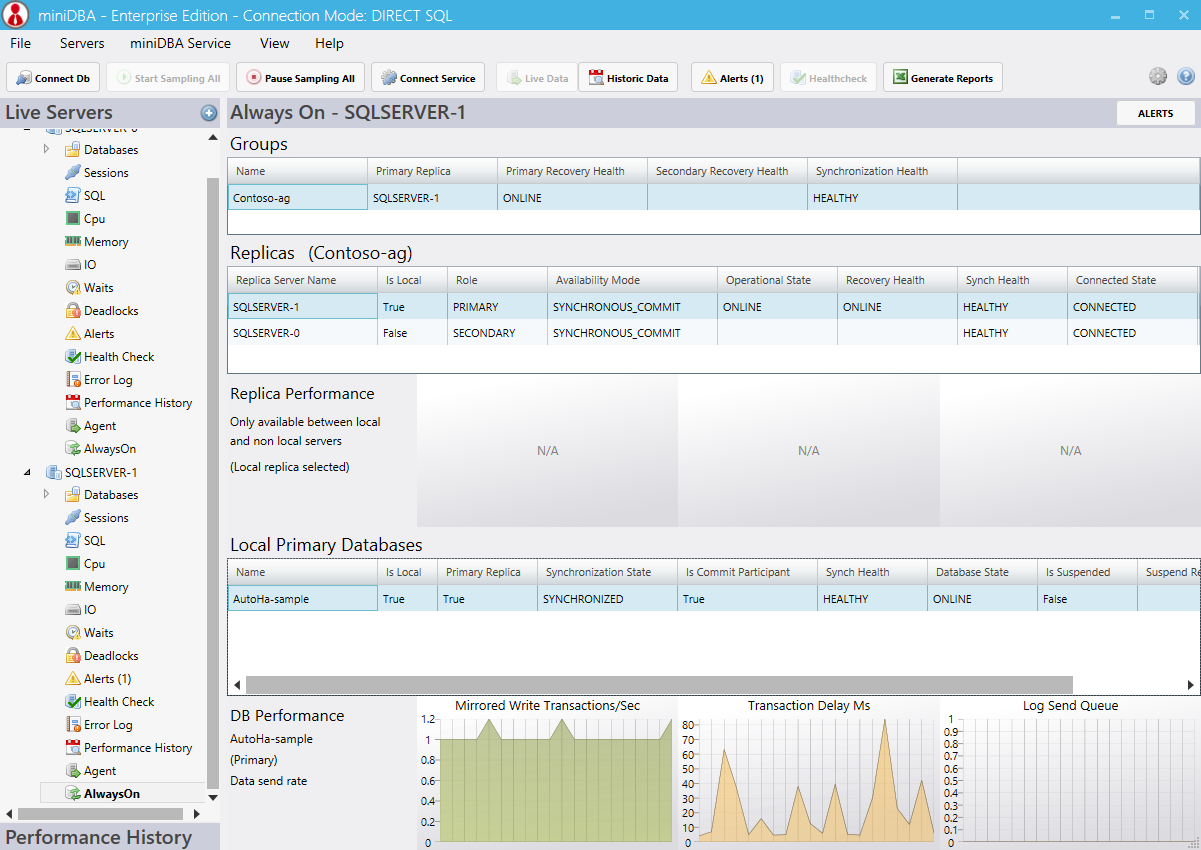Image resolution: width=1201 pixels, height=850 pixels.
Task: Open Memory under SQLSERVER-1
Action: click(x=96, y=587)
